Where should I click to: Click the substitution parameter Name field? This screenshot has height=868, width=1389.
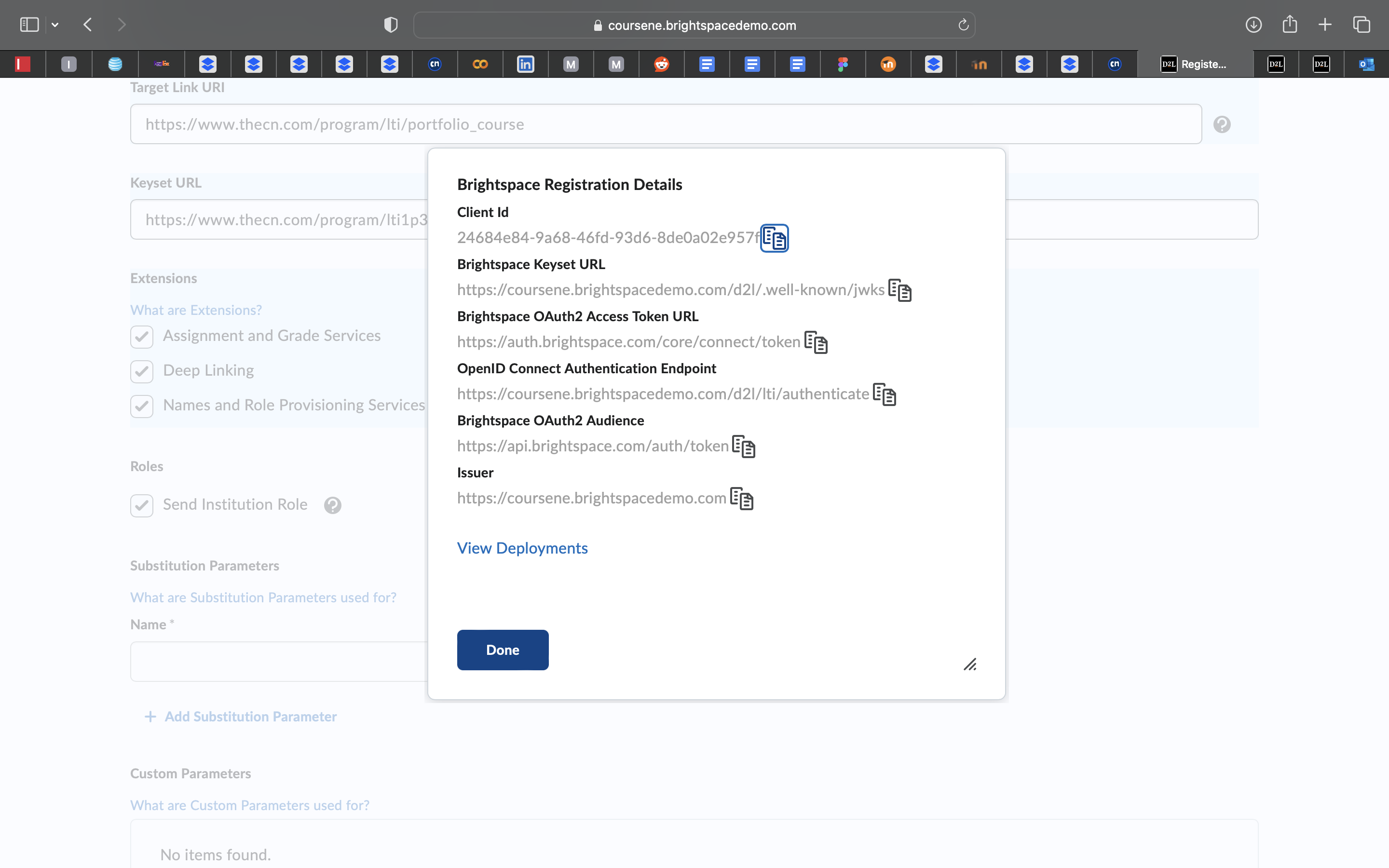point(279,661)
